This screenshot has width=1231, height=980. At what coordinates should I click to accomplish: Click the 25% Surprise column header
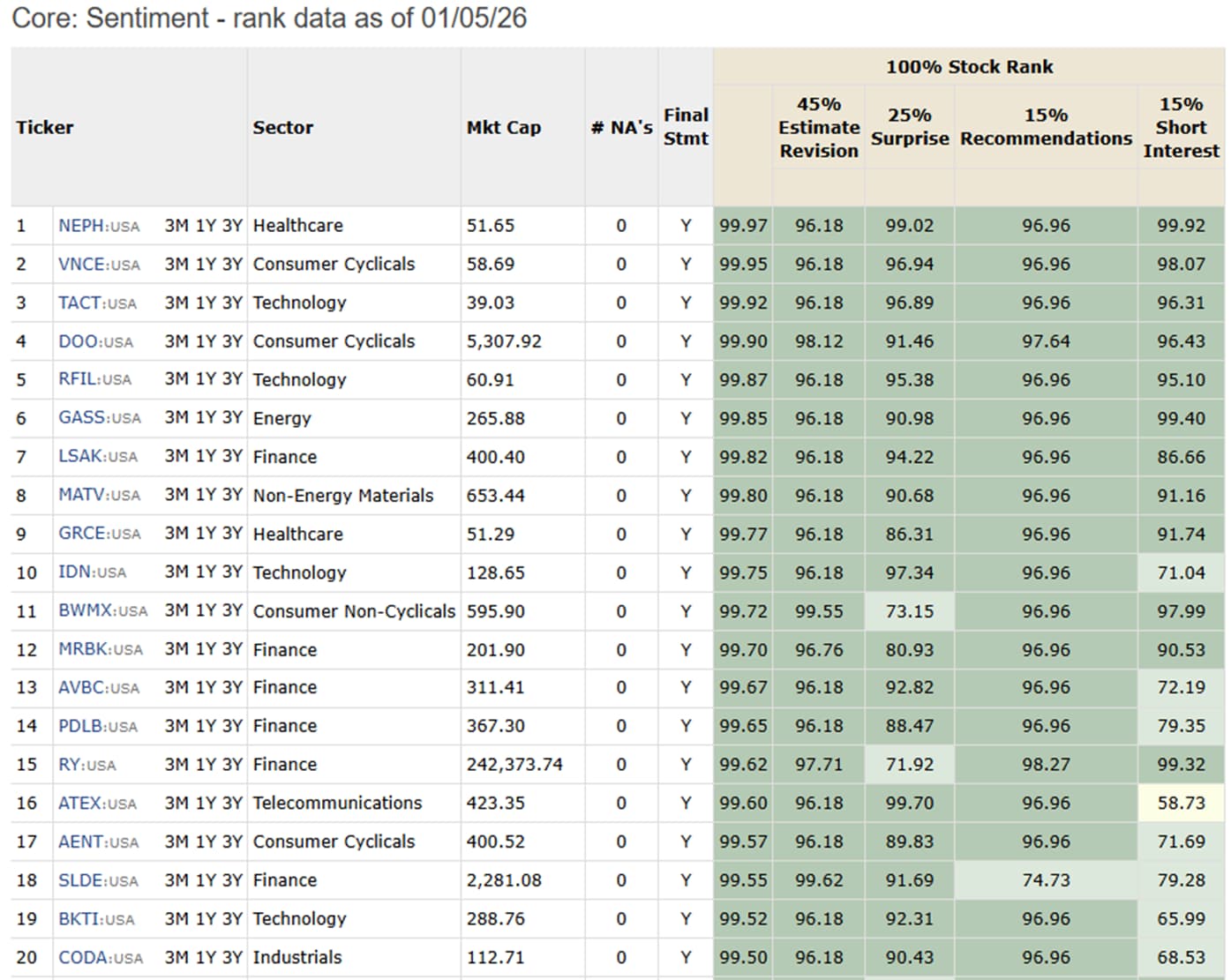[909, 127]
